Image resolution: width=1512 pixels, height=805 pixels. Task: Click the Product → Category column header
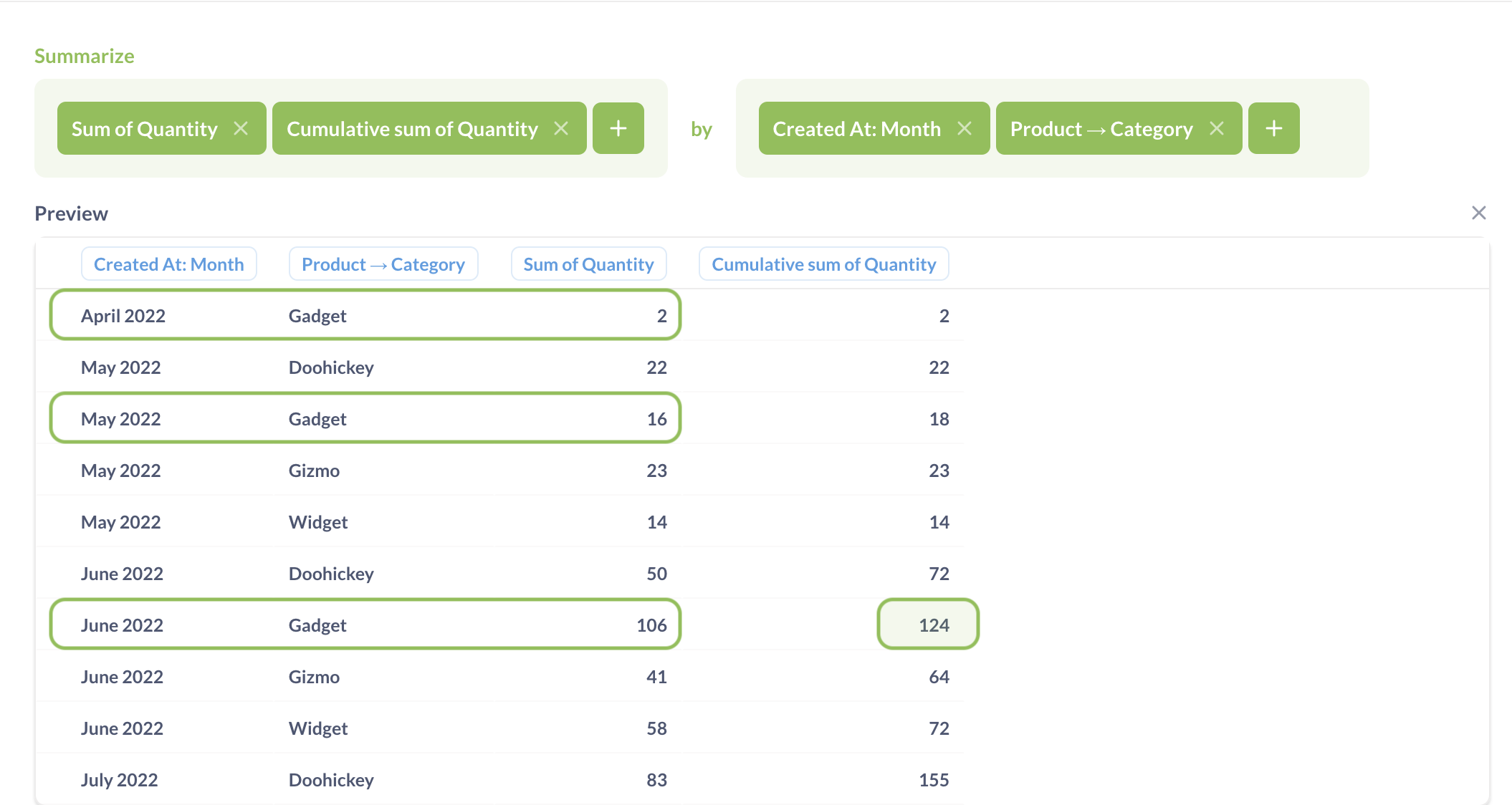383,264
